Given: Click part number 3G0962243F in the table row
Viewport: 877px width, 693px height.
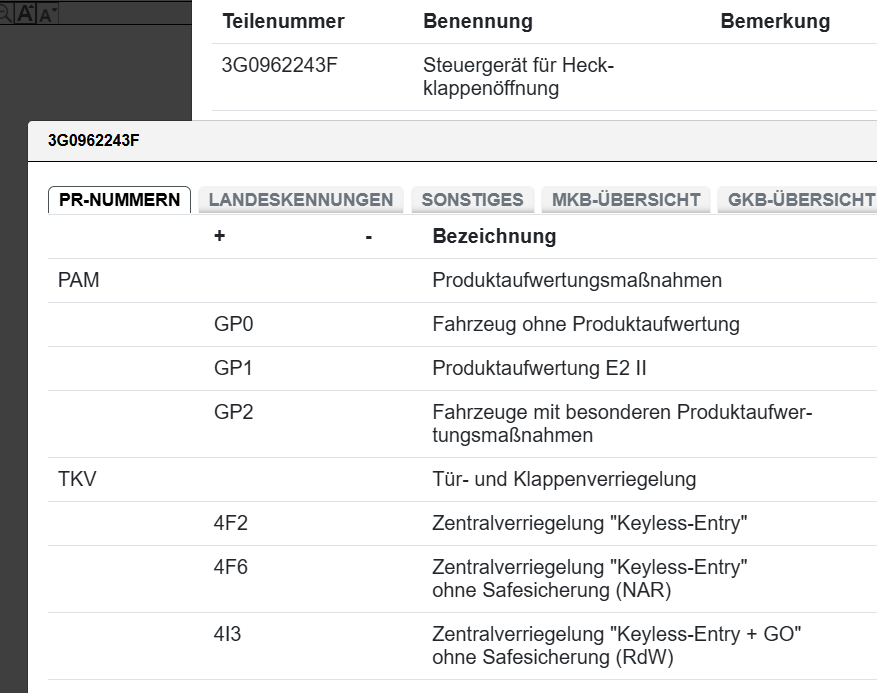Looking at the screenshot, I should [280, 65].
